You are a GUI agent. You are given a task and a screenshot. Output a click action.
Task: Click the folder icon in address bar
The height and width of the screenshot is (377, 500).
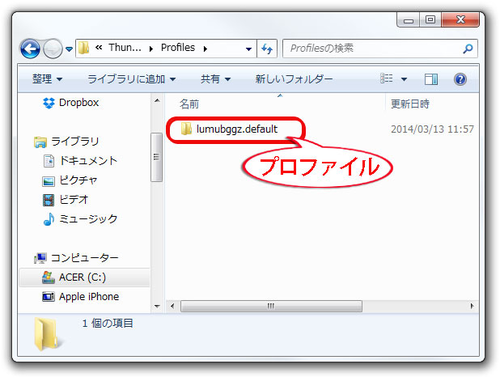coord(84,48)
